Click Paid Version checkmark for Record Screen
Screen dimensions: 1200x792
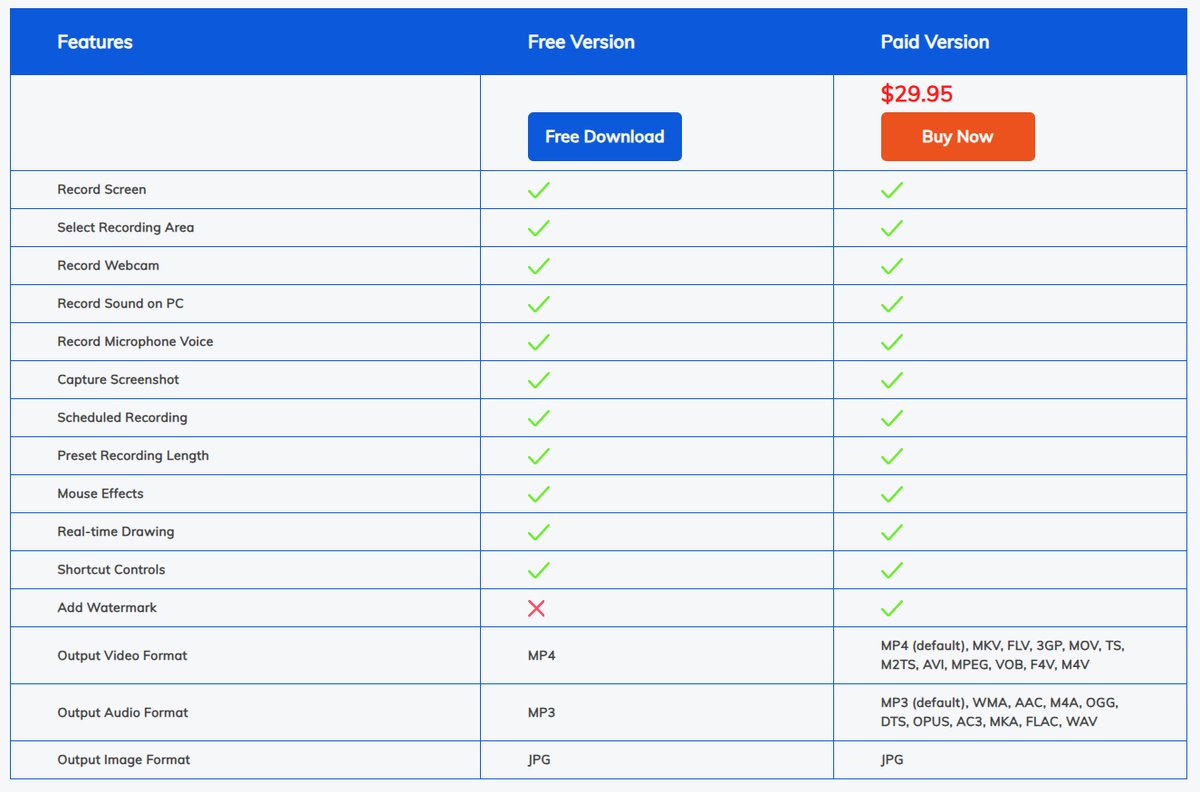point(892,190)
